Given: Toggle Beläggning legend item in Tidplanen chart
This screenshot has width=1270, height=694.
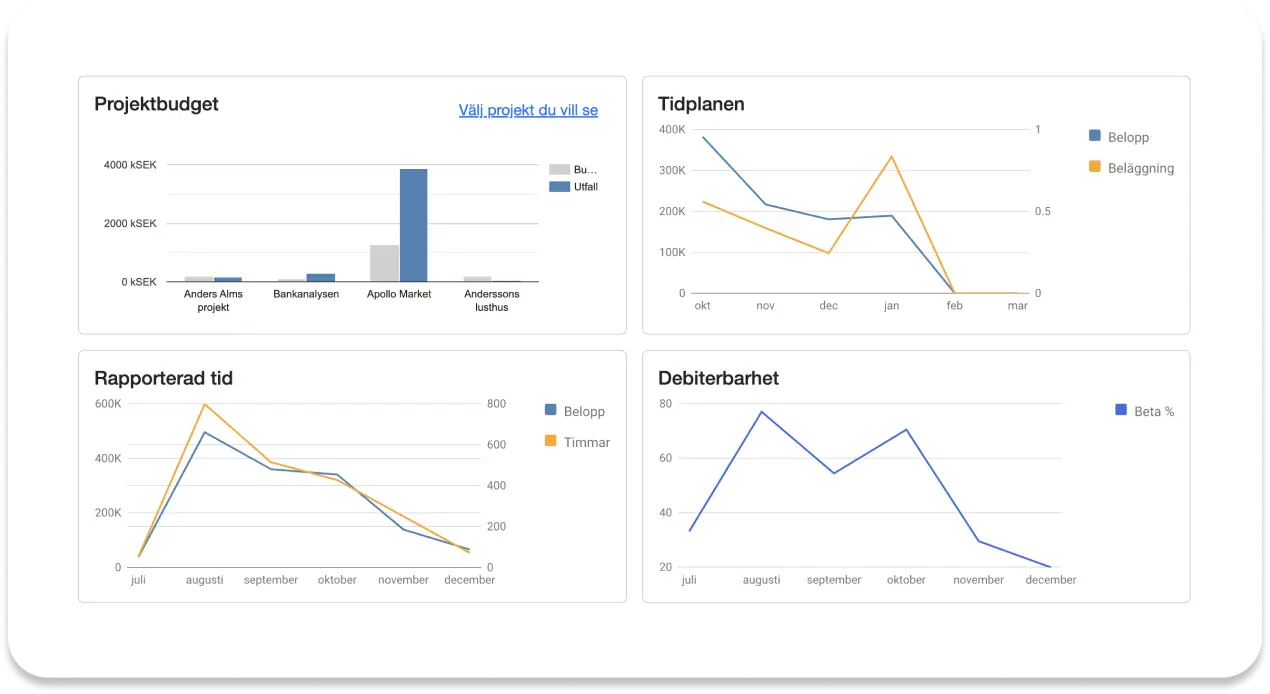Looking at the screenshot, I should pyautogui.click(x=1131, y=168).
